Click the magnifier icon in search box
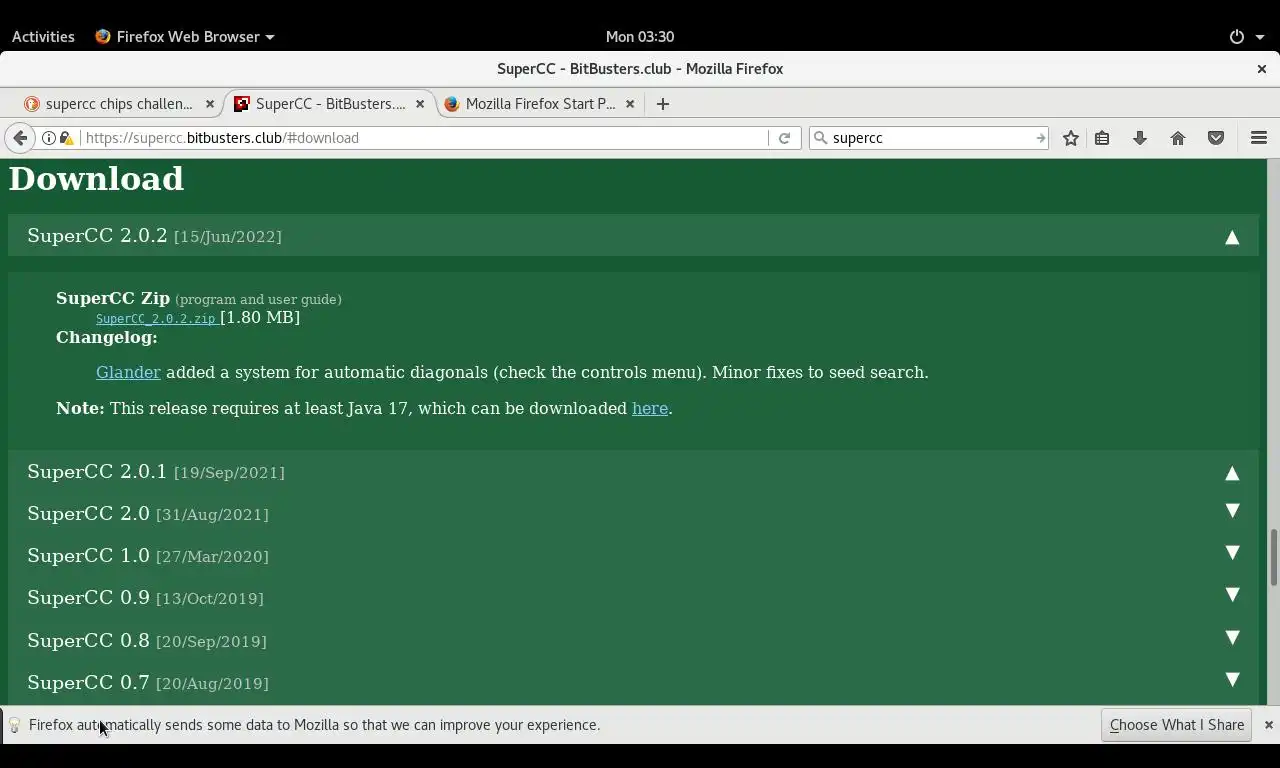1280x768 pixels. [x=821, y=138]
